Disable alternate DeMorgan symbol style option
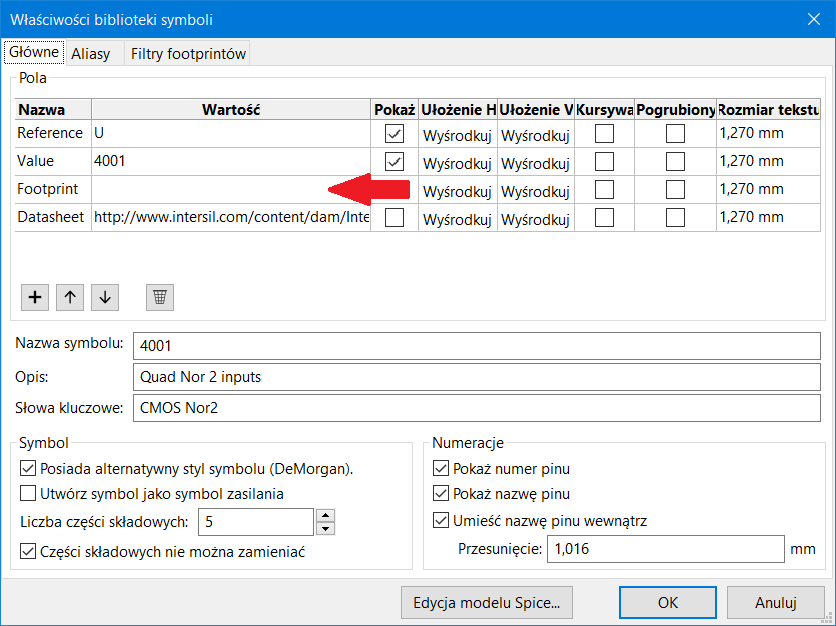Image resolution: width=836 pixels, height=626 pixels. (x=28, y=468)
